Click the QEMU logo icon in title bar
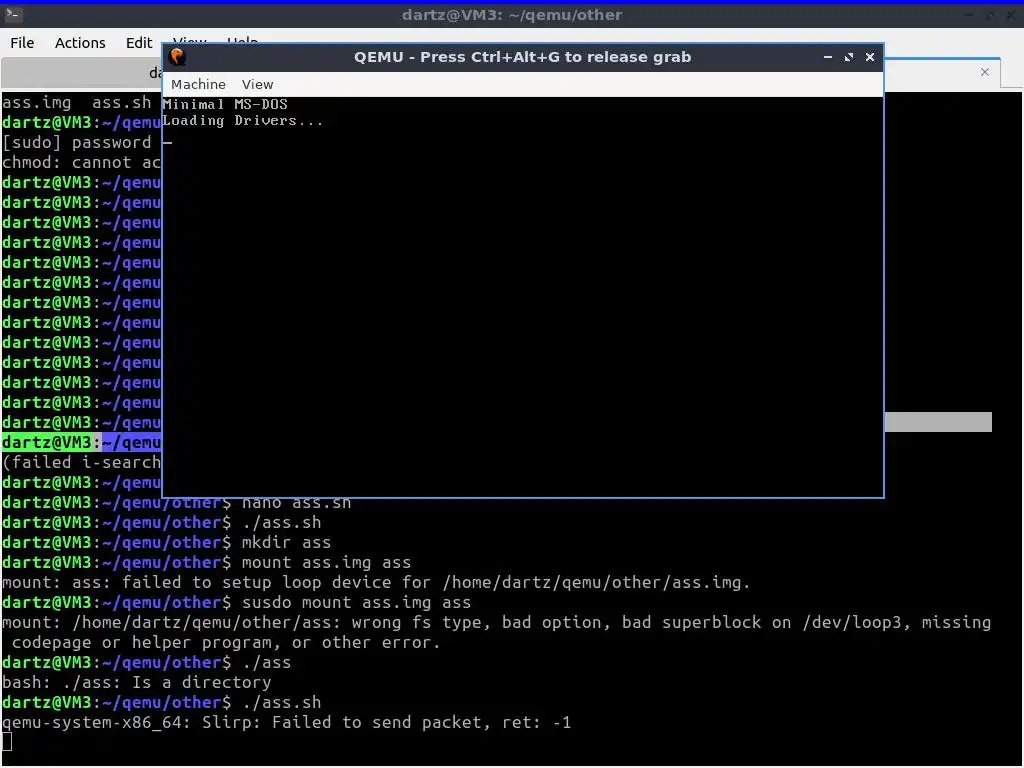The width and height of the screenshot is (1024, 768). (x=177, y=57)
